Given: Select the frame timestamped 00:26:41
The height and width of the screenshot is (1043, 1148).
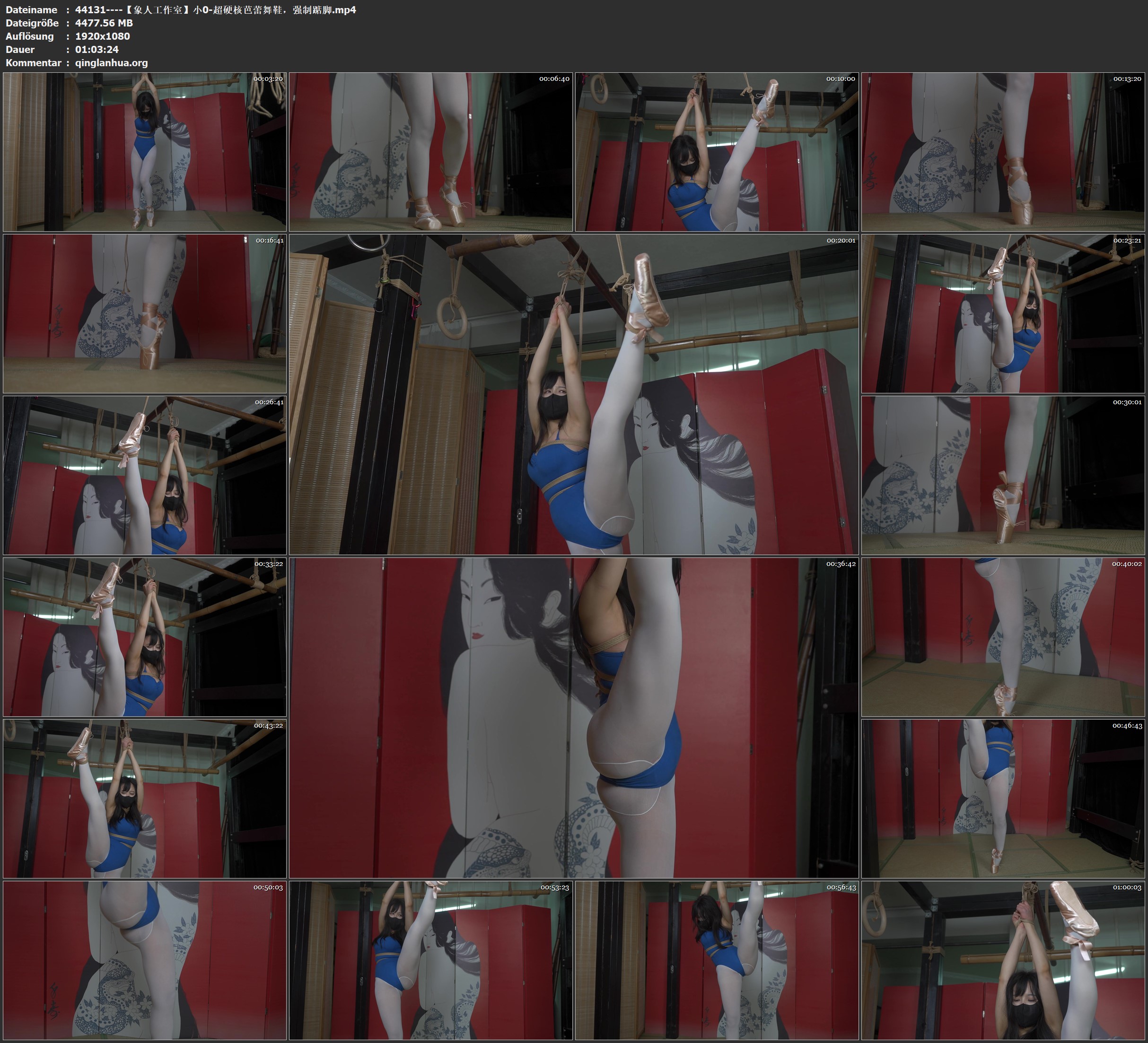Looking at the screenshot, I should pos(145,475).
